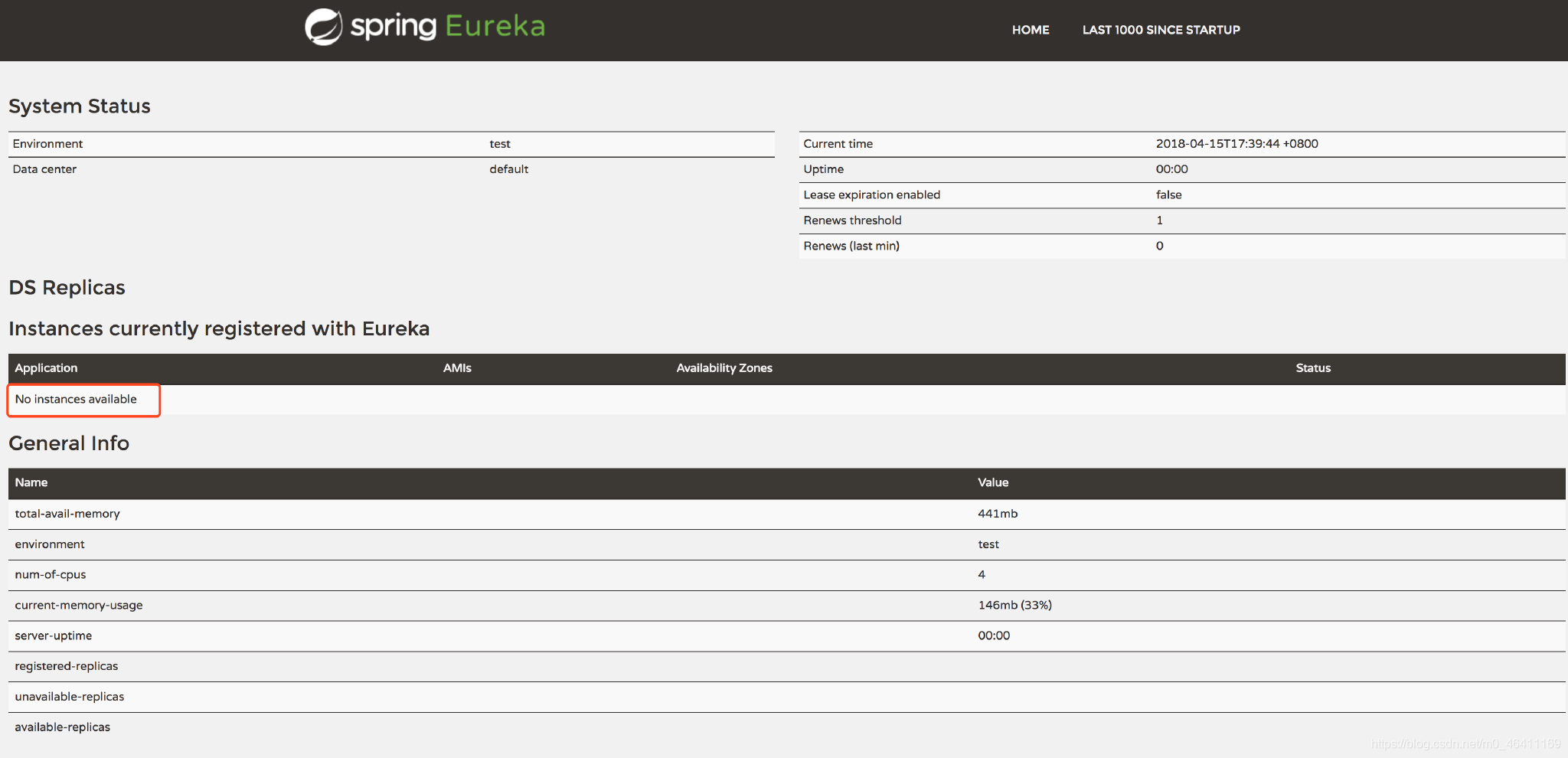Click Lease expiration enabled label

coord(871,194)
